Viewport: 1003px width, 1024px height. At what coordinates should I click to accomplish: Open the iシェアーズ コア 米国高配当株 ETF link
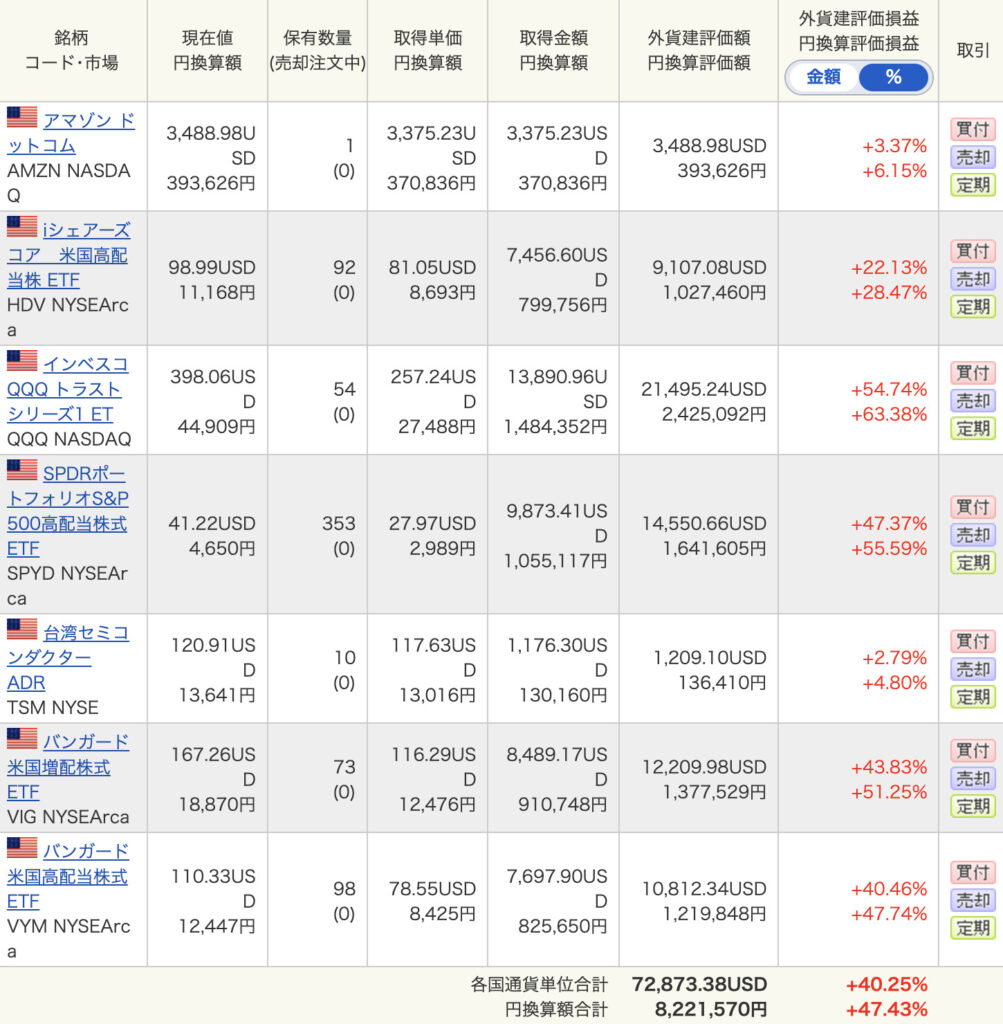68,255
